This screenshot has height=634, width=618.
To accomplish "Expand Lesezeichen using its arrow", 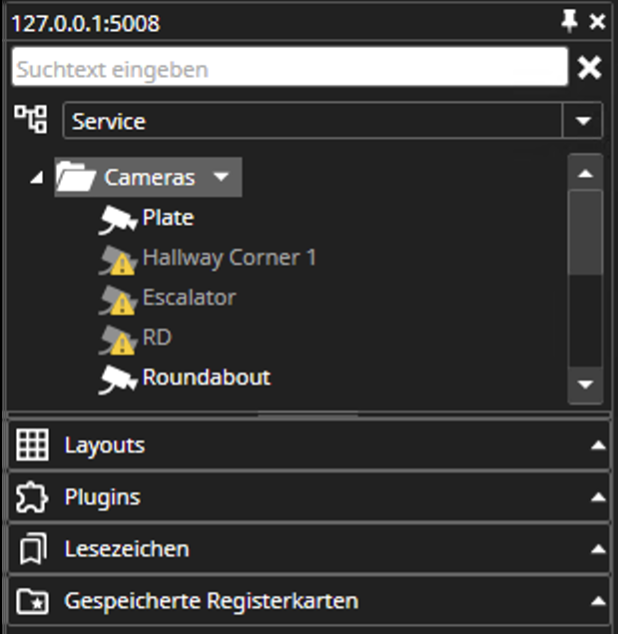I will [598, 549].
